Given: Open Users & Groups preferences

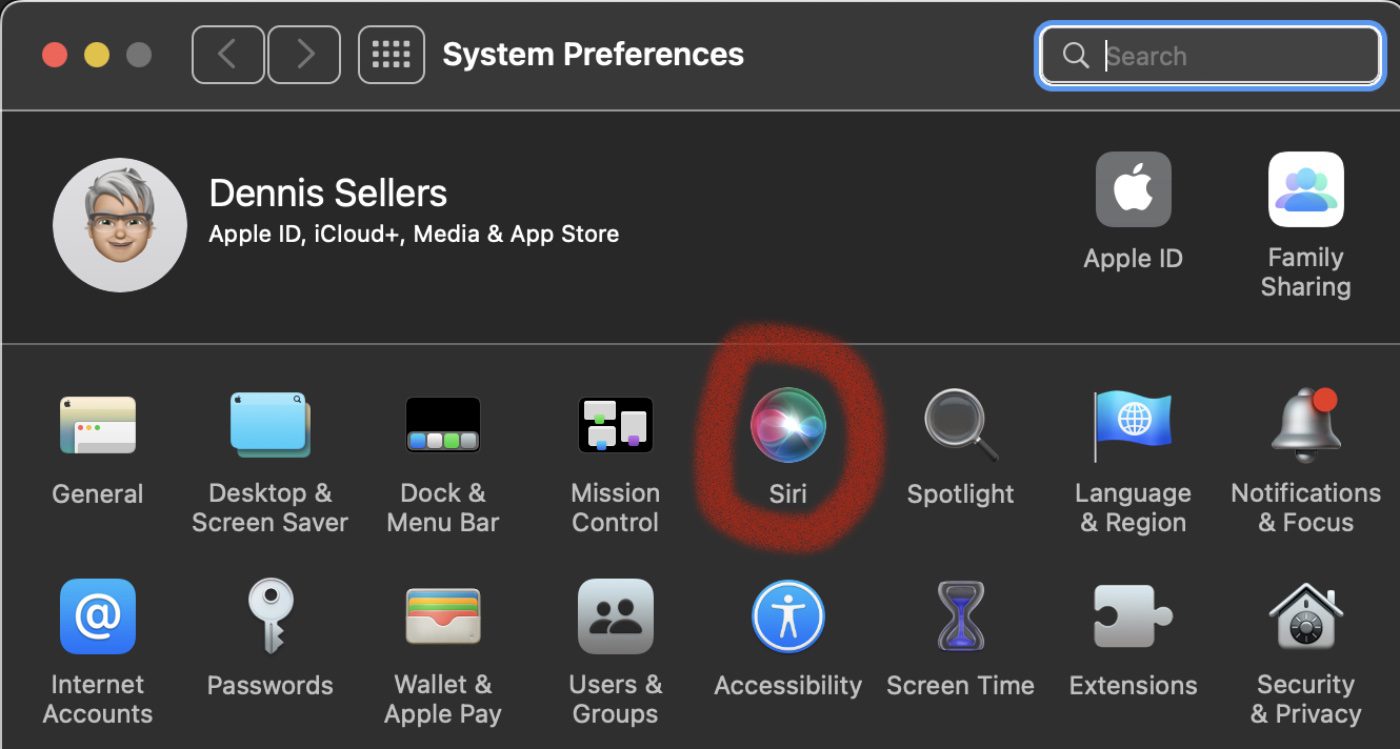Looking at the screenshot, I should (615, 616).
